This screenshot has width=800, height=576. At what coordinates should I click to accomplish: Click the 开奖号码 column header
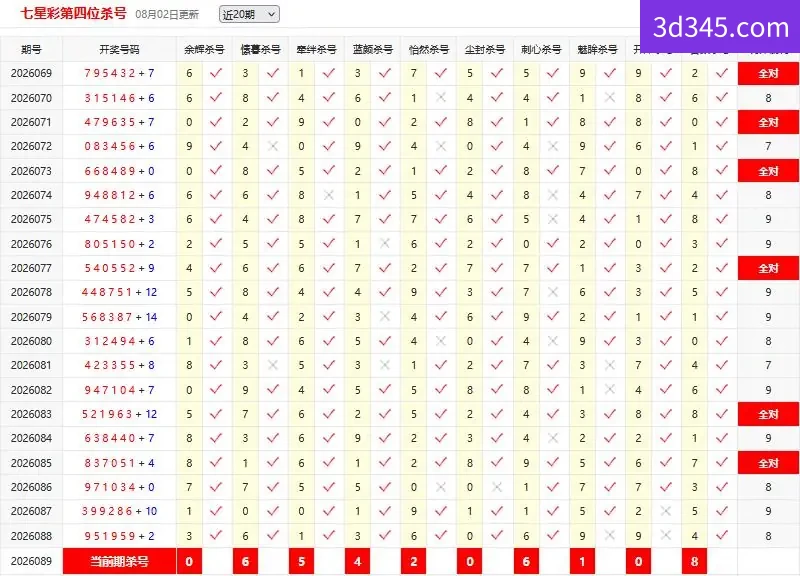click(x=119, y=49)
